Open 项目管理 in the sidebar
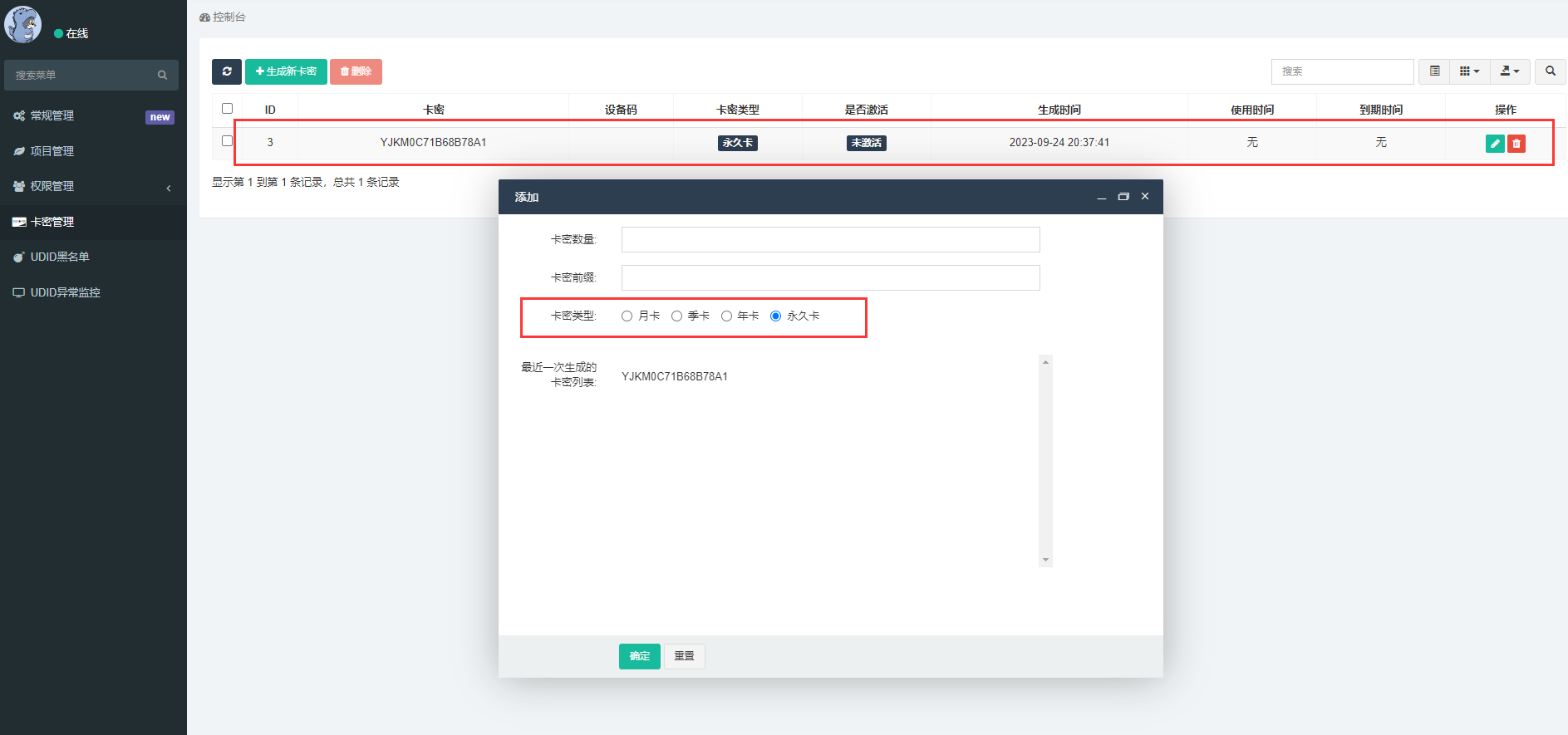The height and width of the screenshot is (735, 1568). (x=52, y=151)
